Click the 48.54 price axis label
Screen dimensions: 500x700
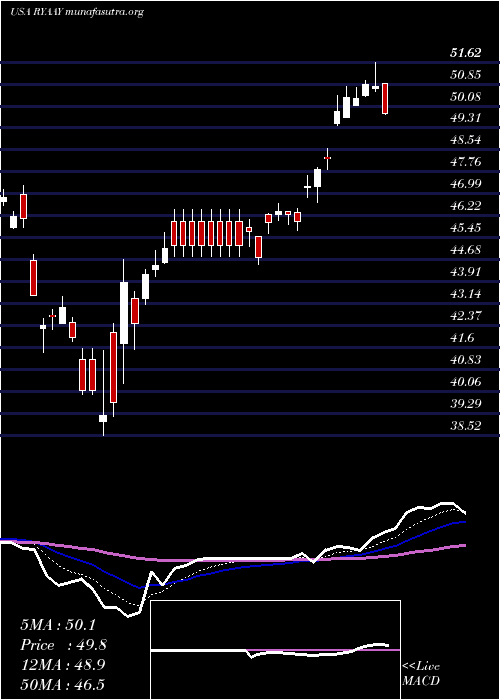coord(466,140)
